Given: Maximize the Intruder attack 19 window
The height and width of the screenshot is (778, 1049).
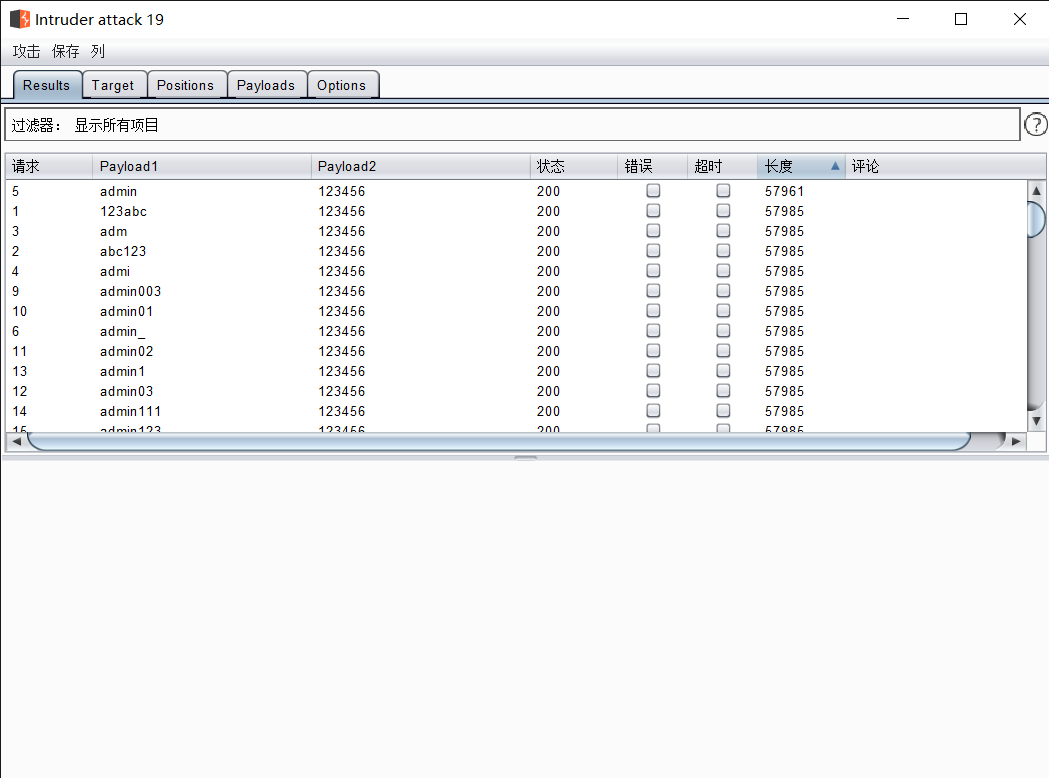Looking at the screenshot, I should (x=961, y=19).
